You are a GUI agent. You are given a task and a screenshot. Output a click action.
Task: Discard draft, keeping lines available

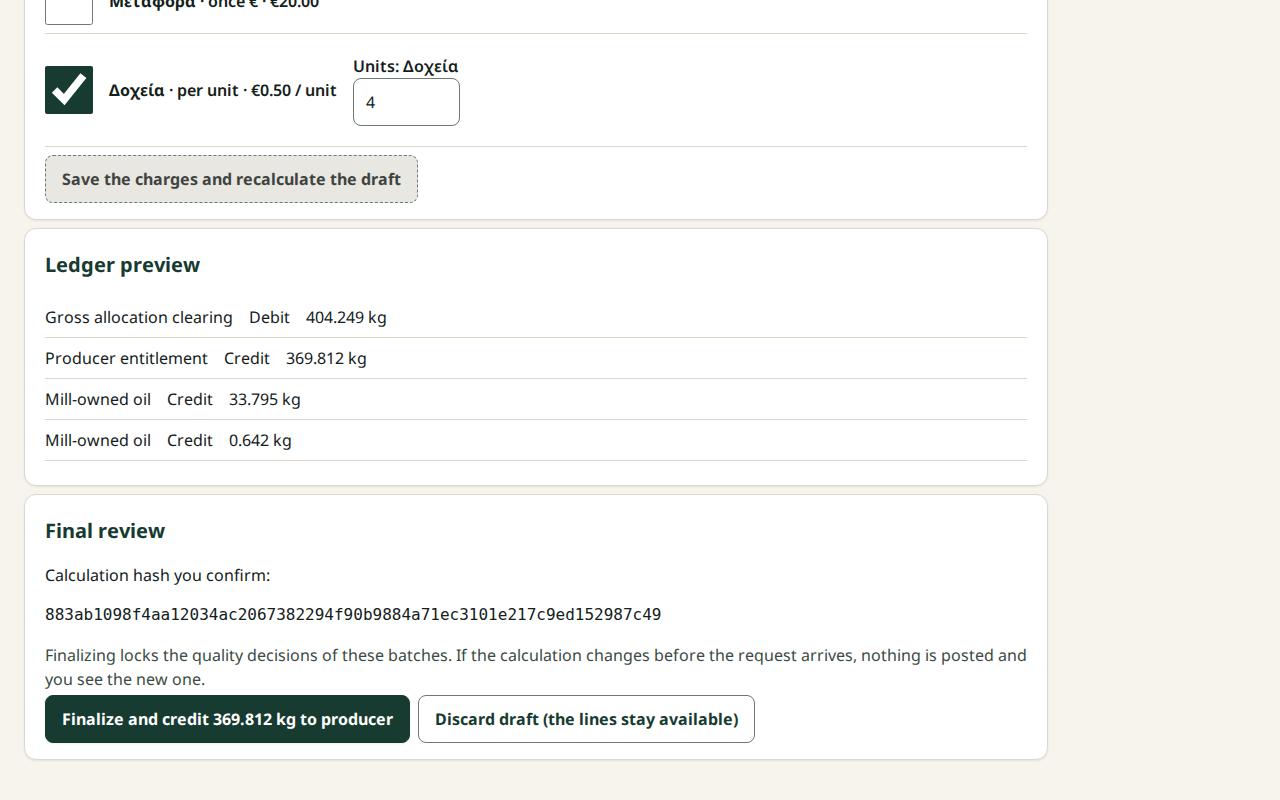pos(586,719)
